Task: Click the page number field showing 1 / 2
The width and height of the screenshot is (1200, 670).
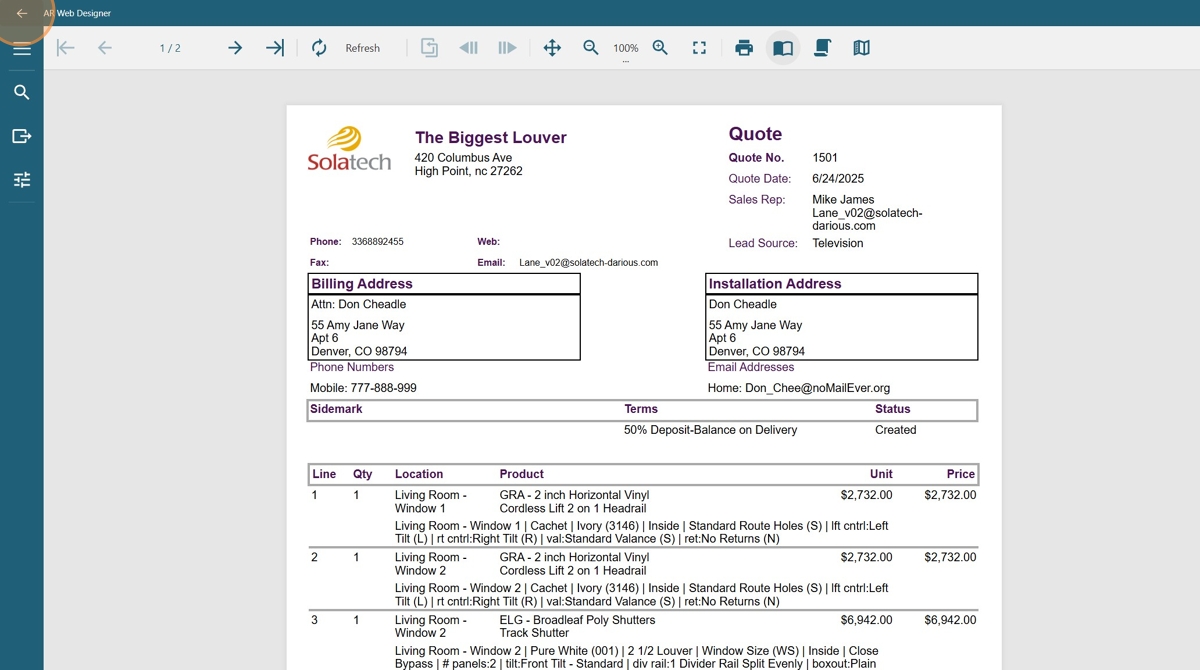Action: point(170,48)
